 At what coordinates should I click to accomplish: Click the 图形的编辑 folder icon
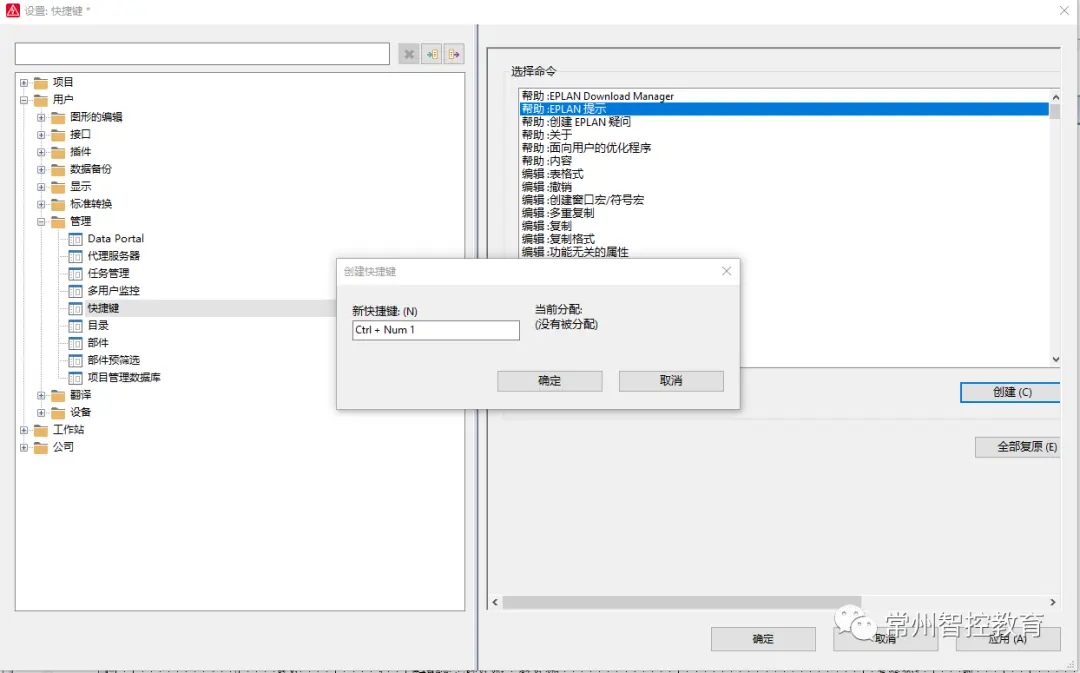point(58,117)
